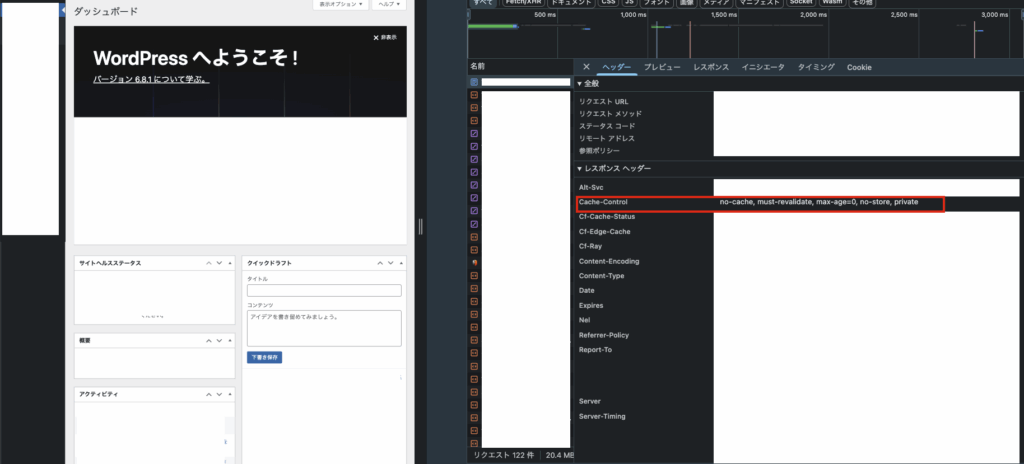The width and height of the screenshot is (1024, 464).
Task: Close the request details panel
Action: tap(586, 67)
